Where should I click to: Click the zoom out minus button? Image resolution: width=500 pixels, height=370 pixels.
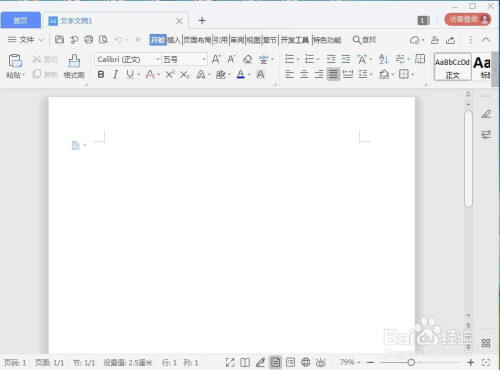tap(370, 362)
